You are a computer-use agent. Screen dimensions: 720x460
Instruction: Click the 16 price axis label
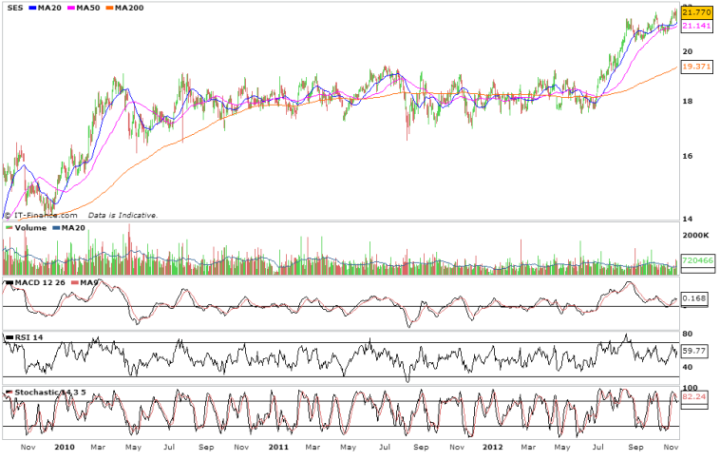click(x=687, y=156)
